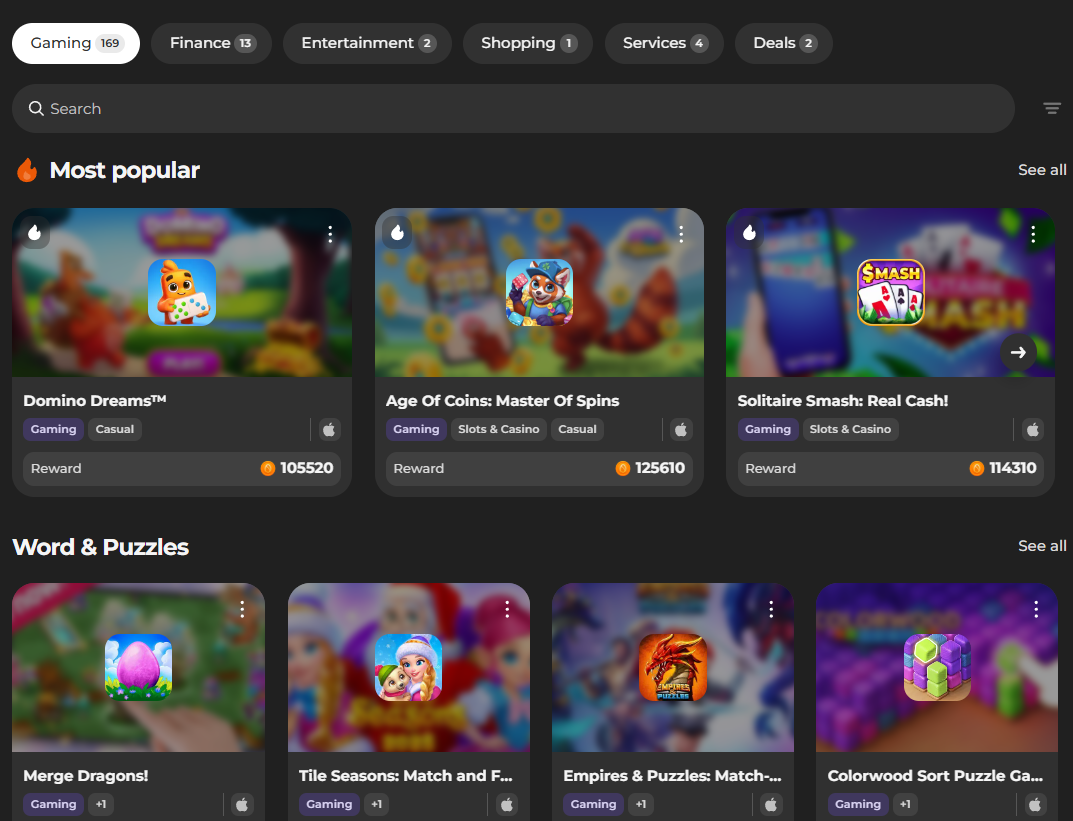Click the Apple platform icon on Merge Dragons
Viewport: 1073px width, 821px height.
coord(242,805)
